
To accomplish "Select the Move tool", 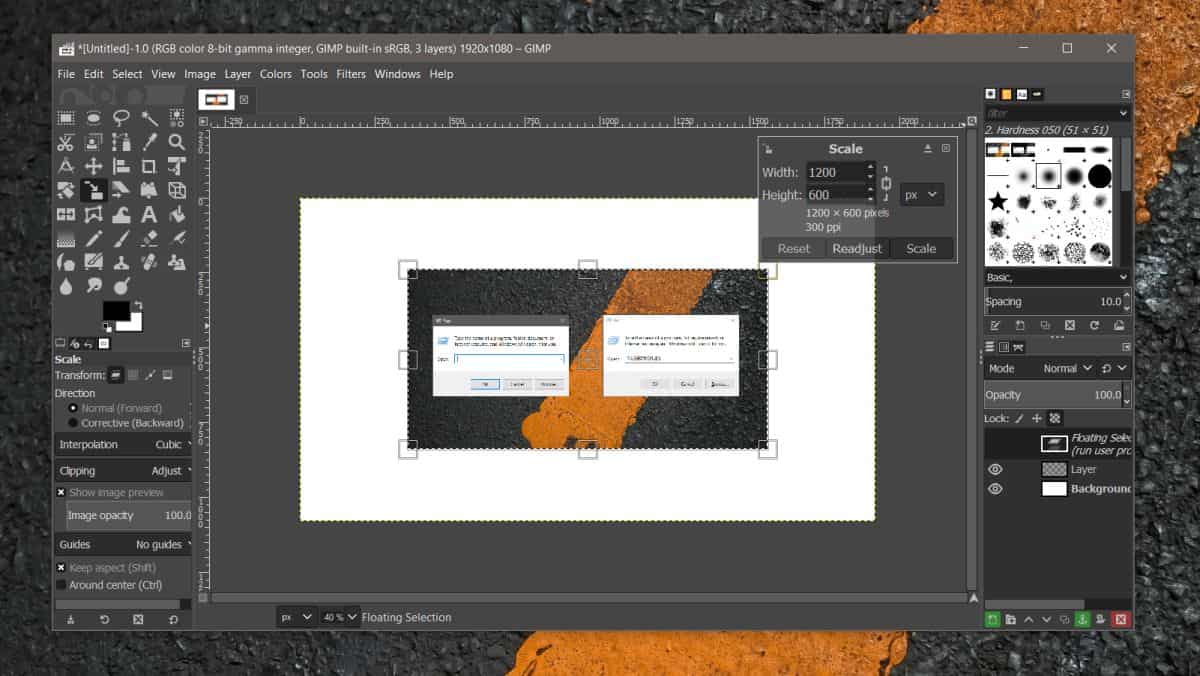I will tap(94, 166).
